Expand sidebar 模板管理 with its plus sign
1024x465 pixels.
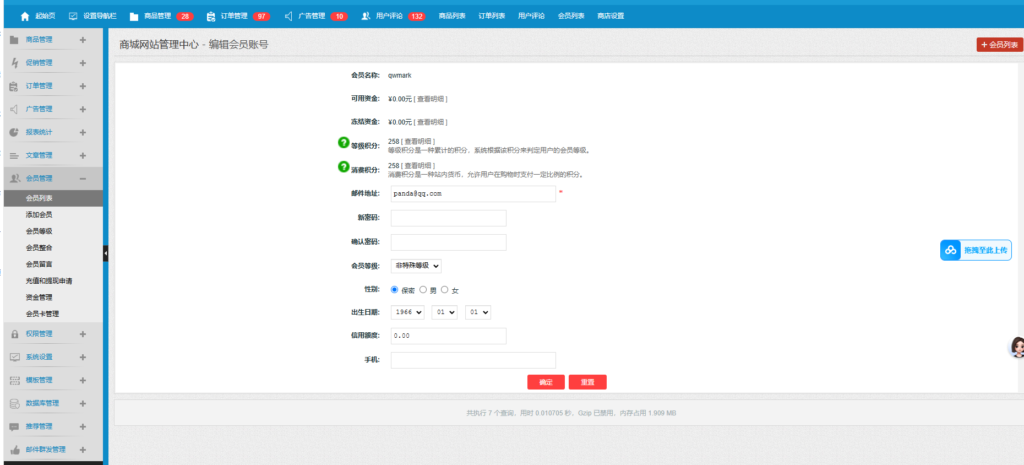click(x=82, y=380)
